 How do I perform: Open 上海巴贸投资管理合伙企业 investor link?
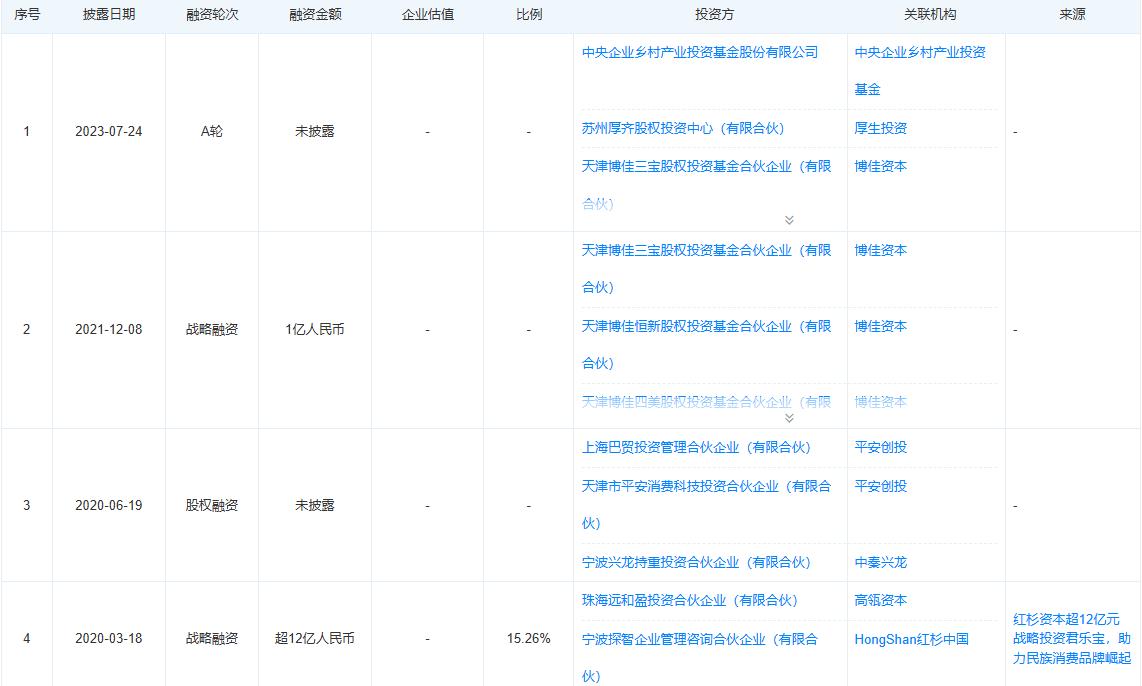pyautogui.click(x=696, y=447)
